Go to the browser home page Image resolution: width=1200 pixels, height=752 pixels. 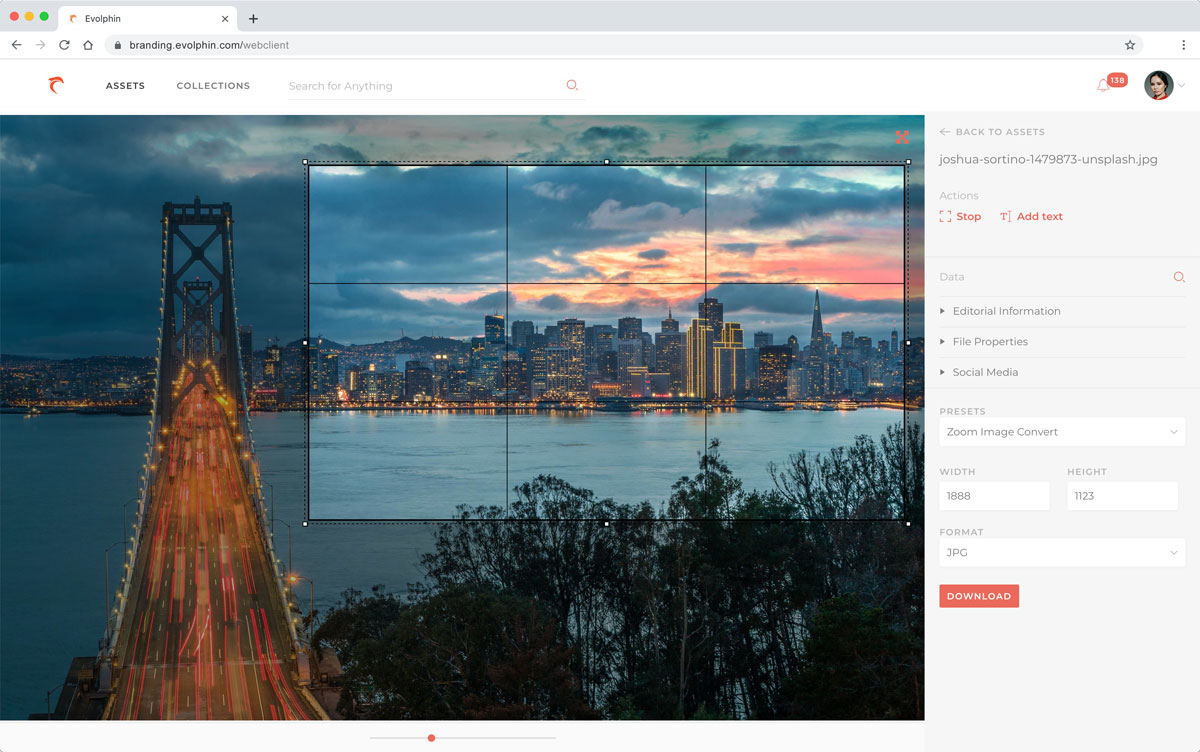88,45
